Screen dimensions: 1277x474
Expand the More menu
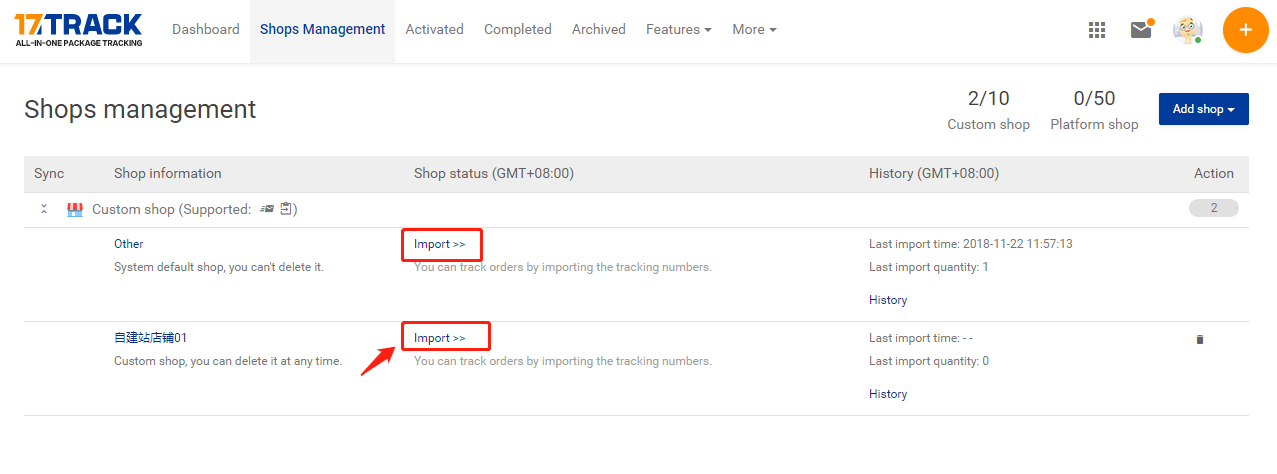tap(754, 30)
